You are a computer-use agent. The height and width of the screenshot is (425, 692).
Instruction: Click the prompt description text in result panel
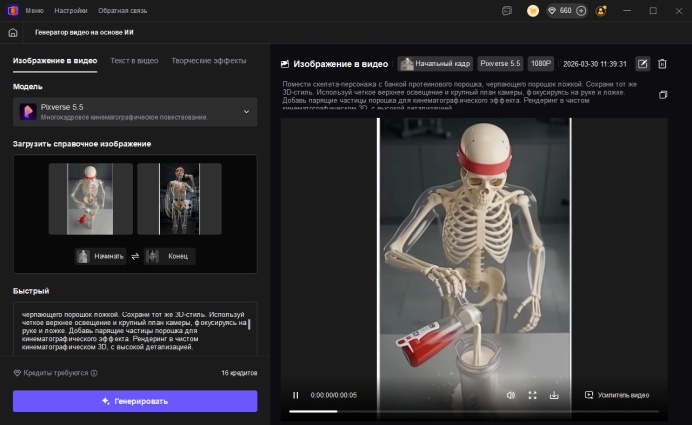click(459, 95)
